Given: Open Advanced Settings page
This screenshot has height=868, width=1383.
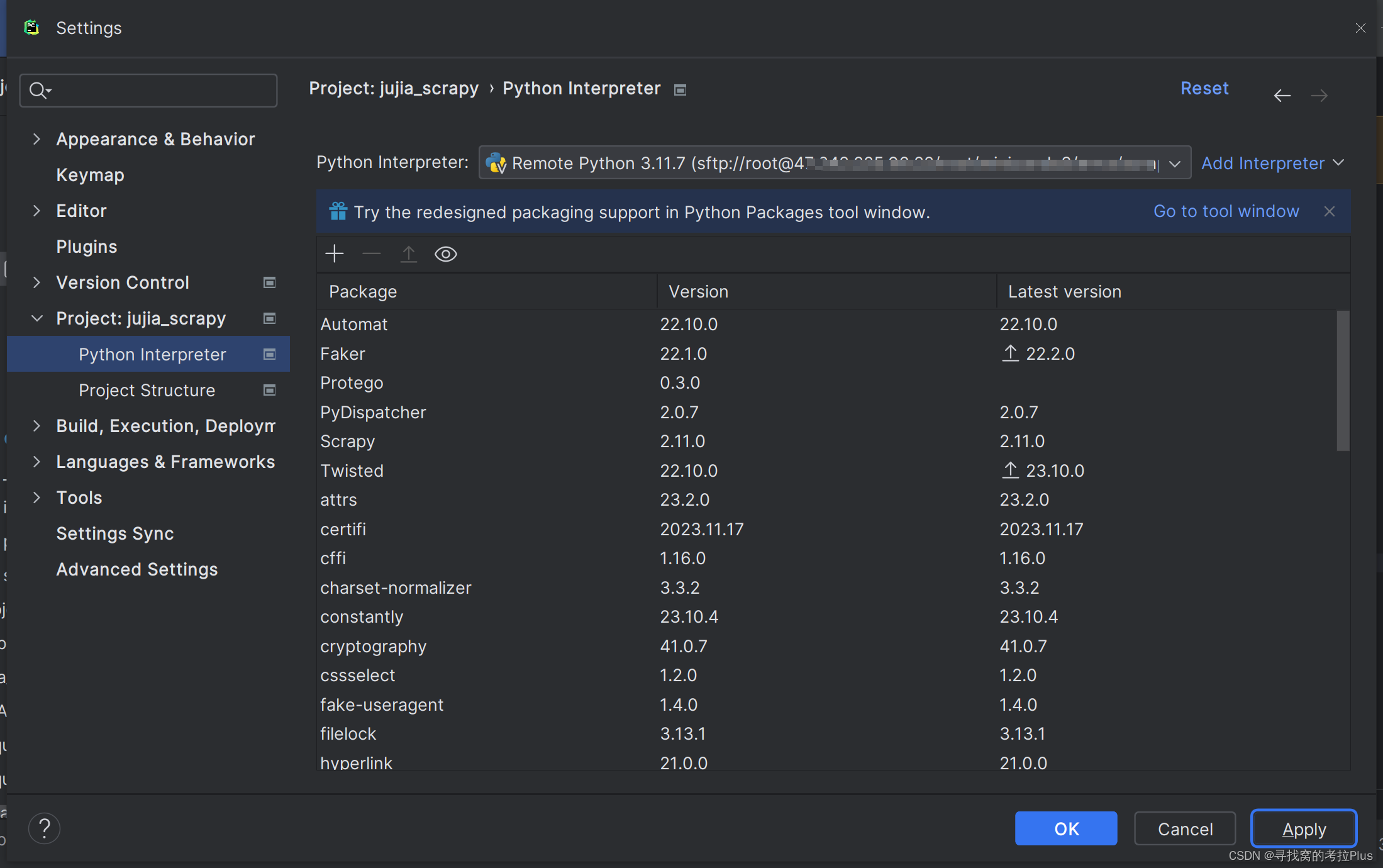Looking at the screenshot, I should (137, 569).
